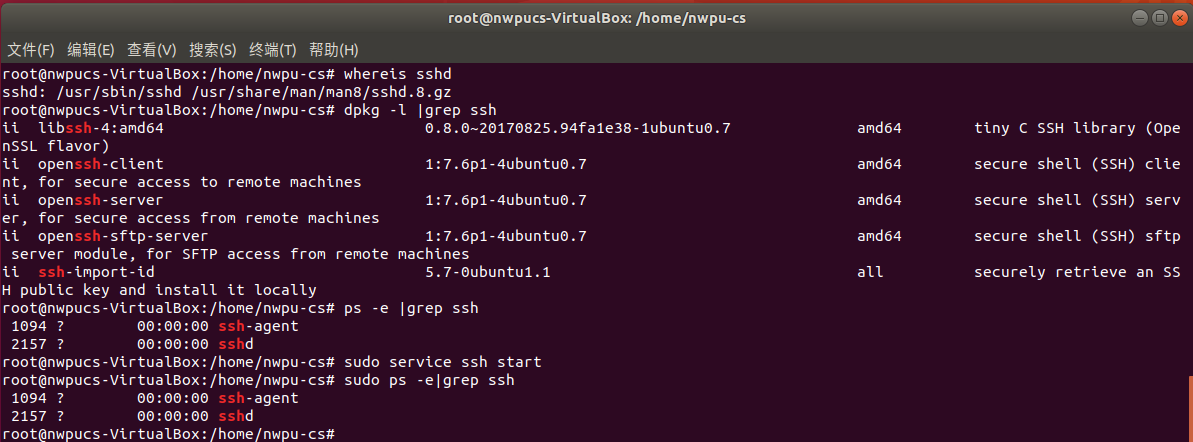Open the 查看(V) menu

[151, 50]
